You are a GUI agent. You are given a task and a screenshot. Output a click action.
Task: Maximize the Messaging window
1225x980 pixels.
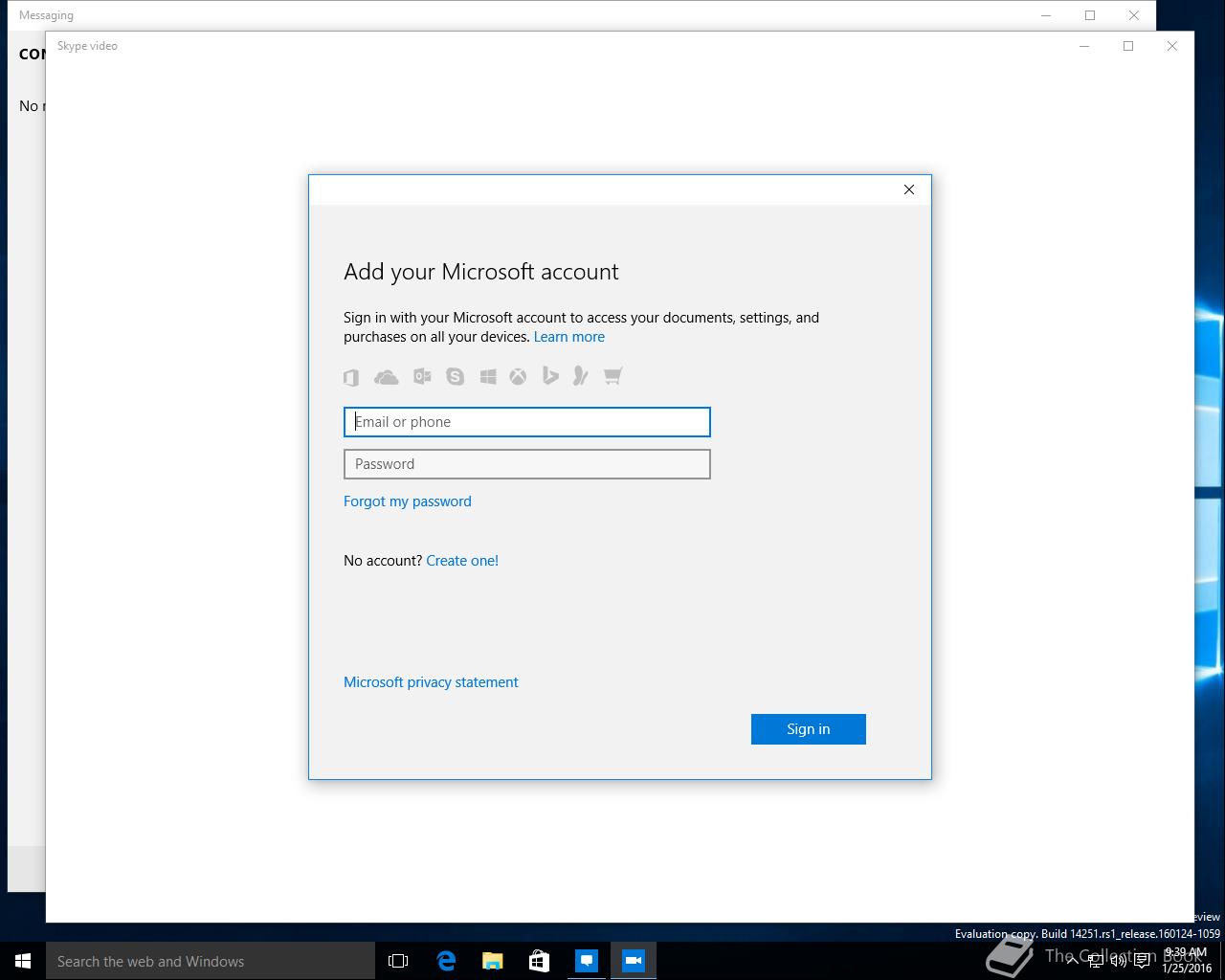[1090, 15]
